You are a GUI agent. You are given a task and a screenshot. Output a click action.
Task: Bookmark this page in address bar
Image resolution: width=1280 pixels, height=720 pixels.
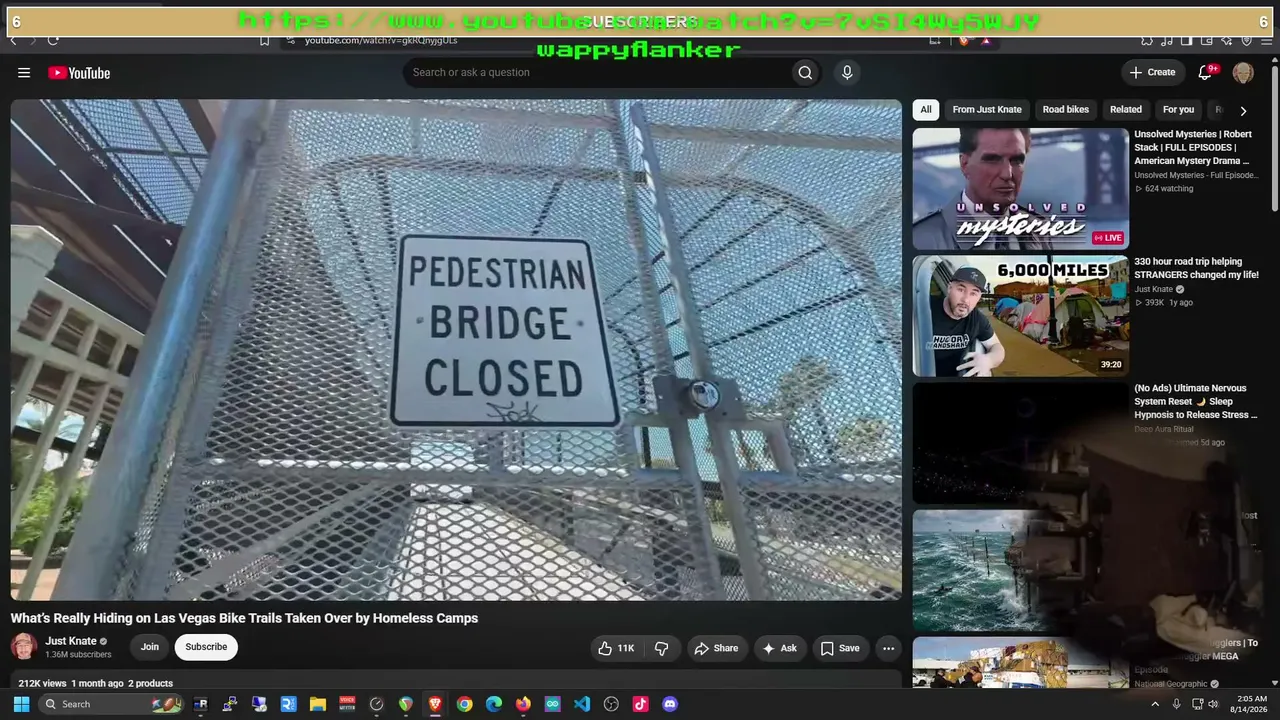pyautogui.click(x=264, y=40)
